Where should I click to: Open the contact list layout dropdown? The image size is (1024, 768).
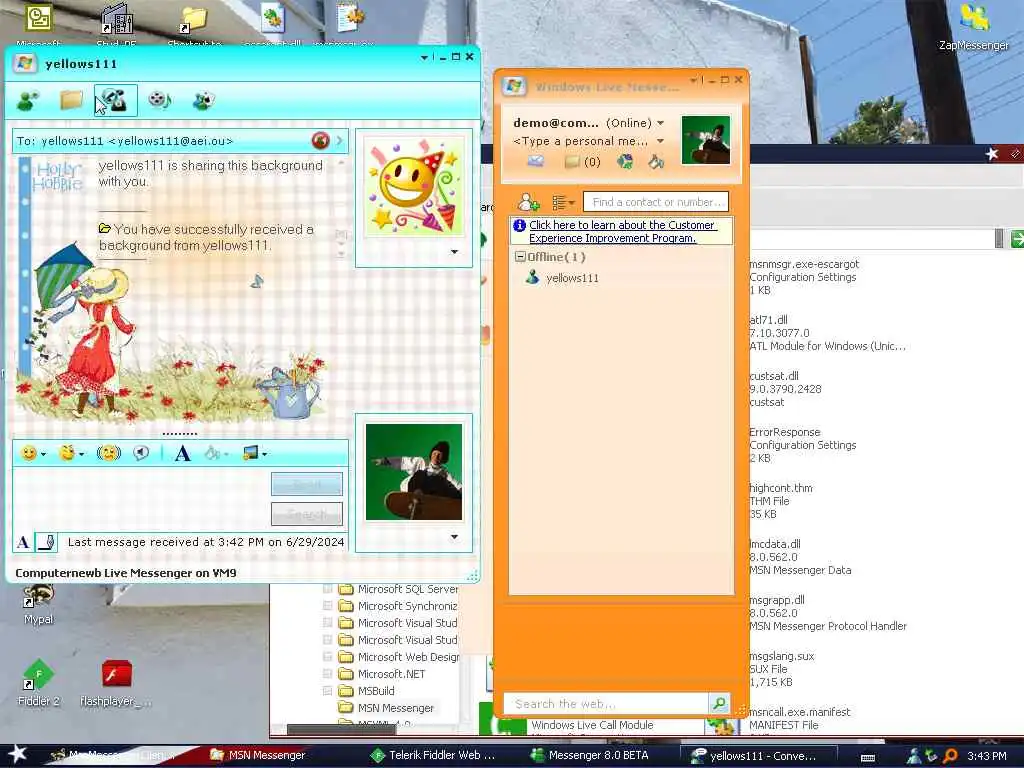point(563,202)
